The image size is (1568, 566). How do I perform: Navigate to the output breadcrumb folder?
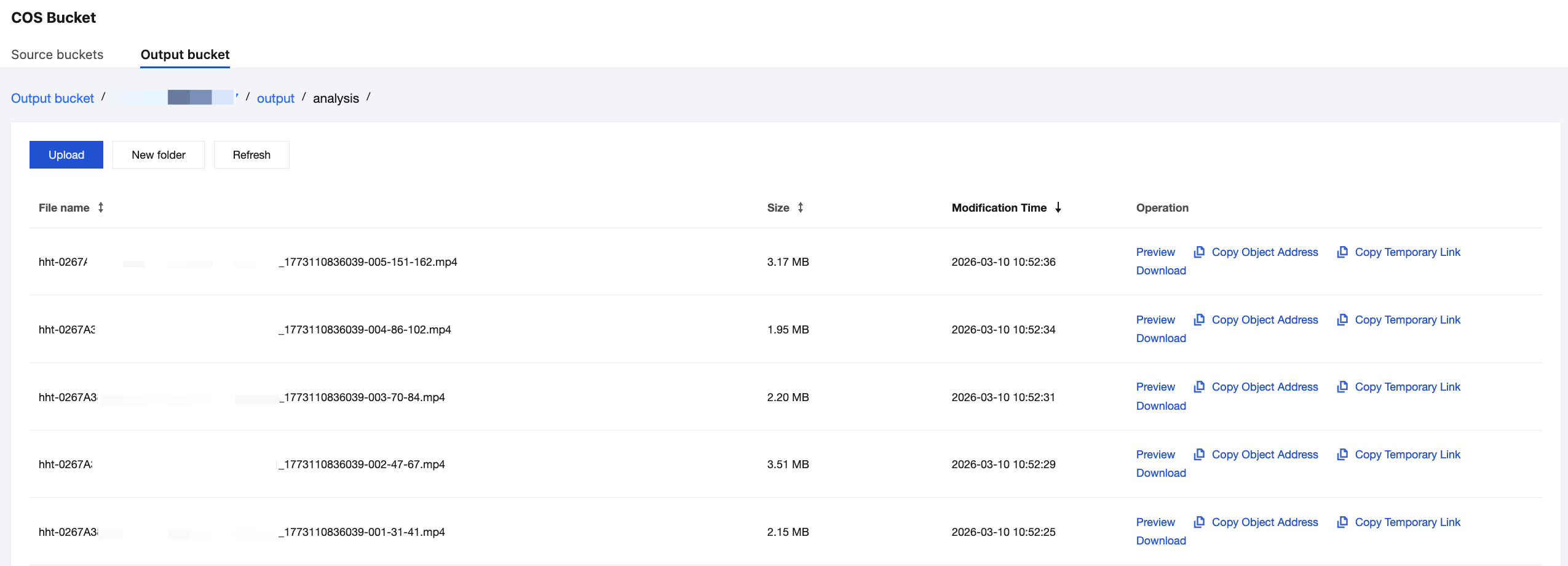275,98
